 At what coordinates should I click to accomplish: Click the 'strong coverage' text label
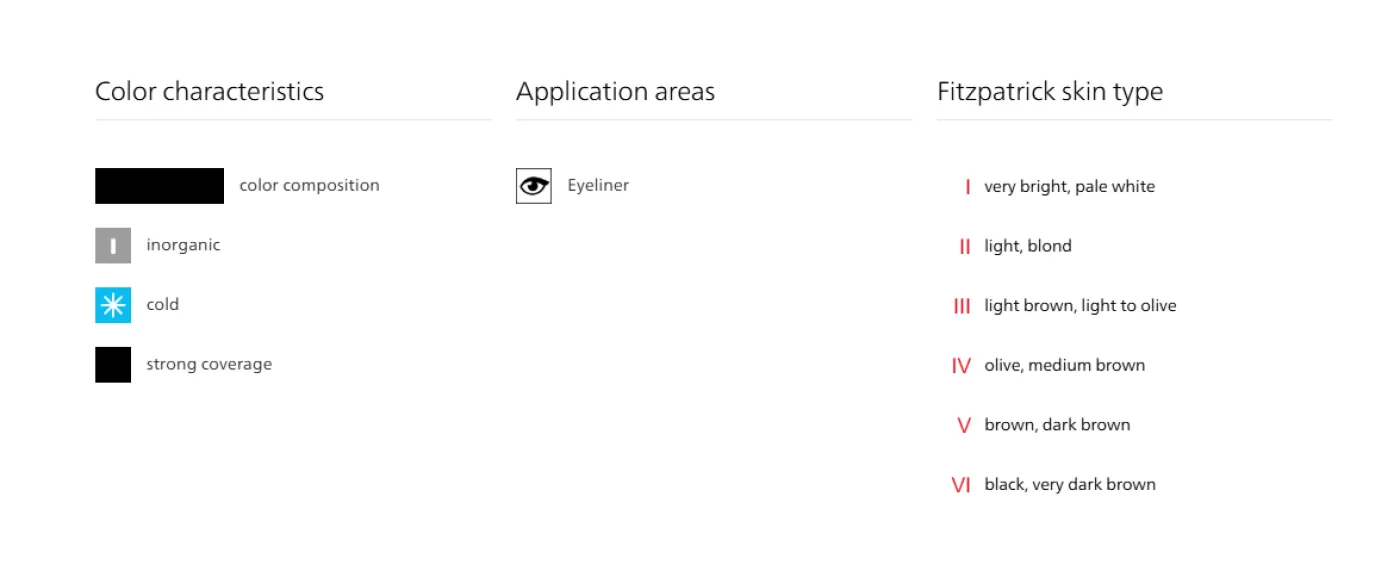pos(209,365)
